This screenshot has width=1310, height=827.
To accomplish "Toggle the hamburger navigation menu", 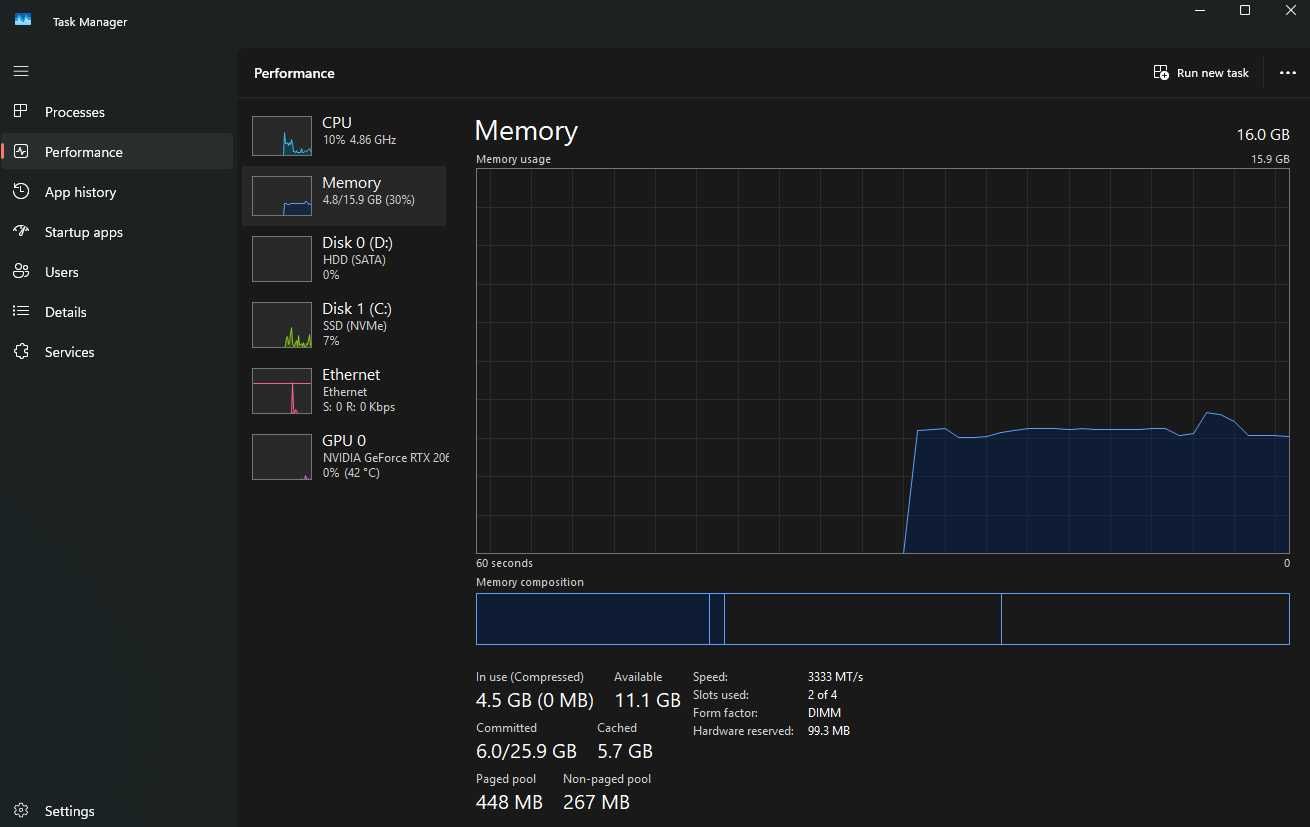I will pyautogui.click(x=21, y=71).
